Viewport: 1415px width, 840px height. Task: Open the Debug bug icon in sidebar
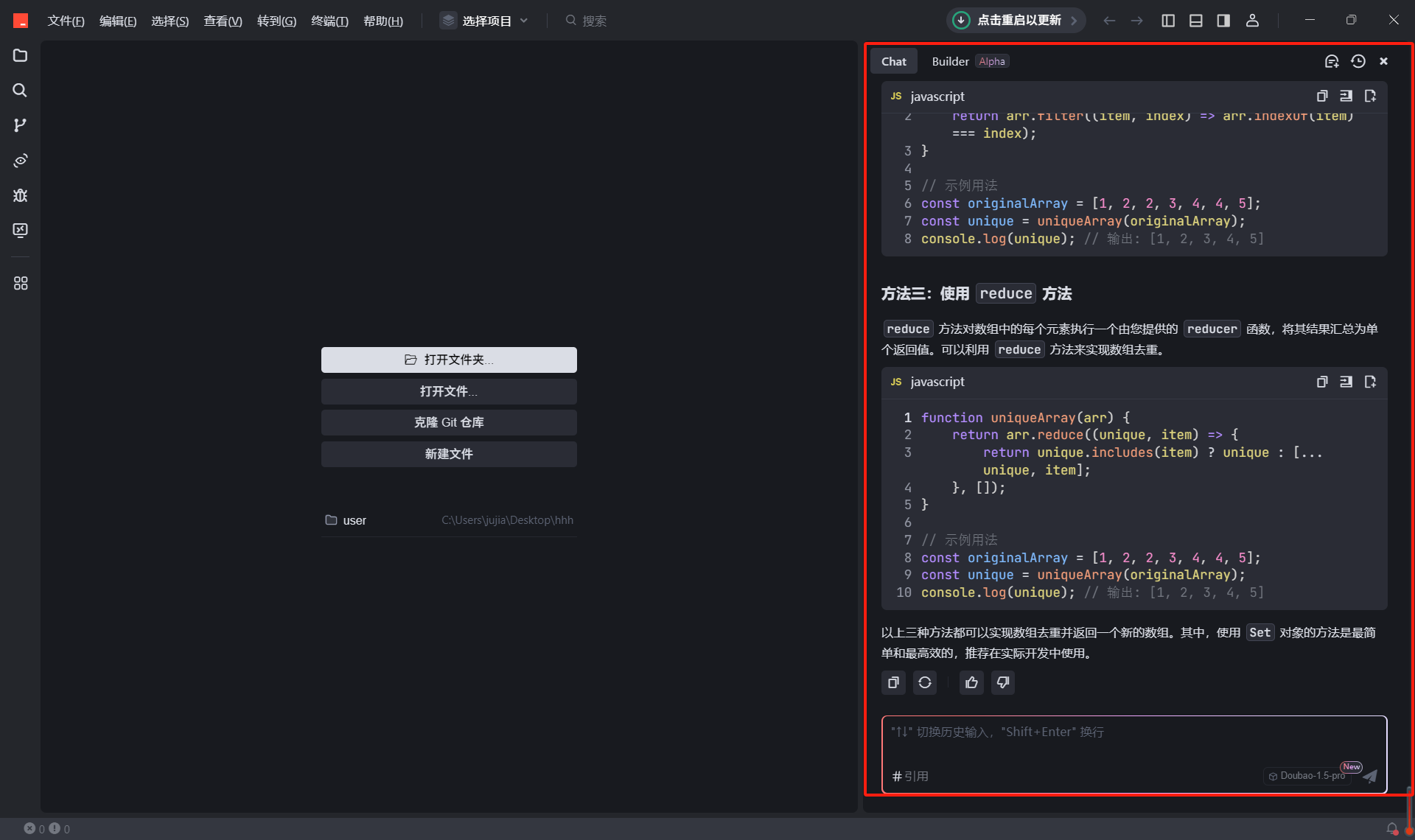[20, 195]
